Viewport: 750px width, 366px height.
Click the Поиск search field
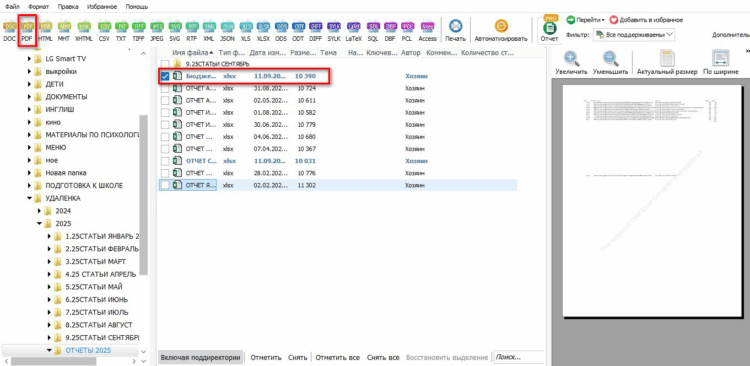(519, 357)
